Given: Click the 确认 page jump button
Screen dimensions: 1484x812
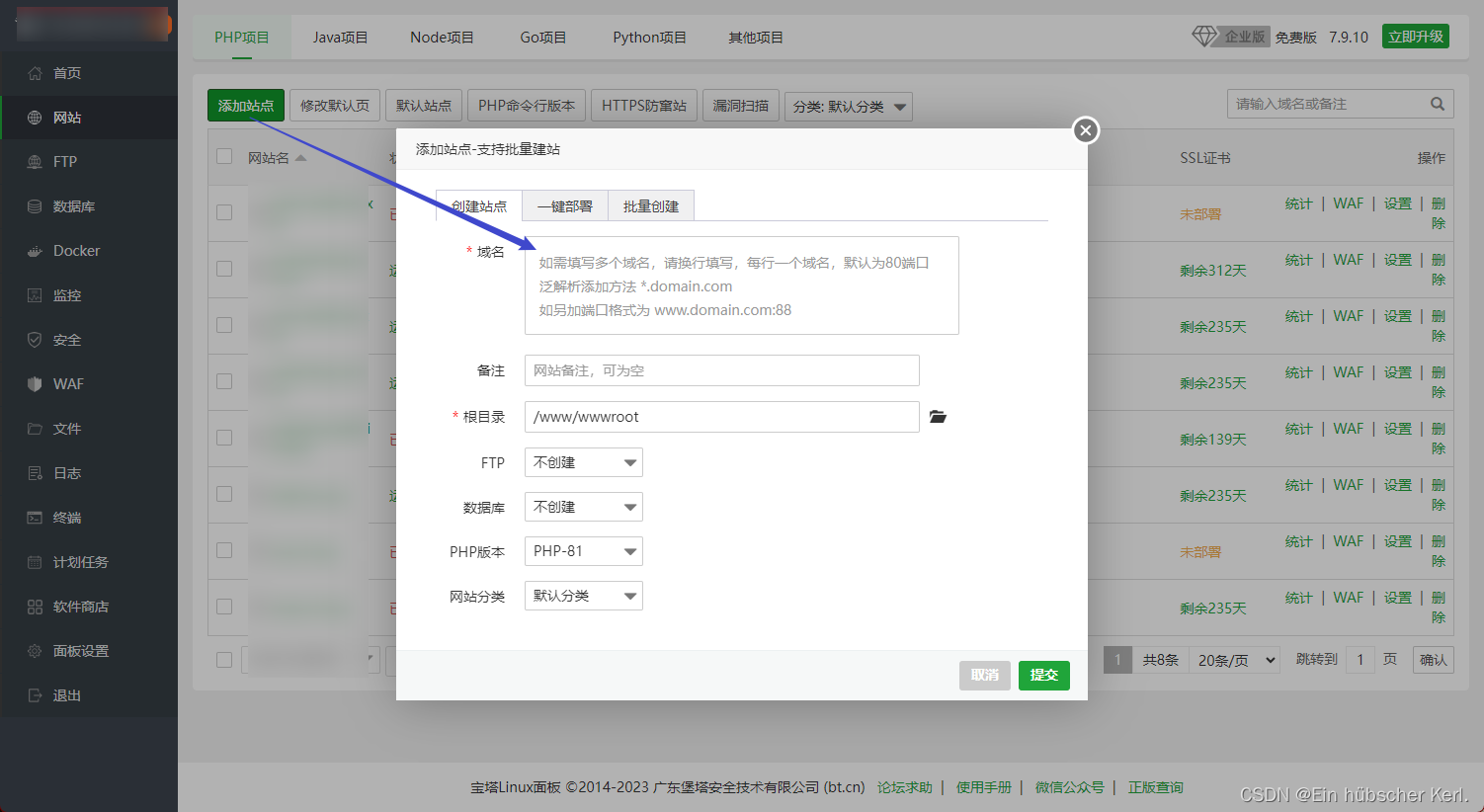Looking at the screenshot, I should click(x=1434, y=660).
